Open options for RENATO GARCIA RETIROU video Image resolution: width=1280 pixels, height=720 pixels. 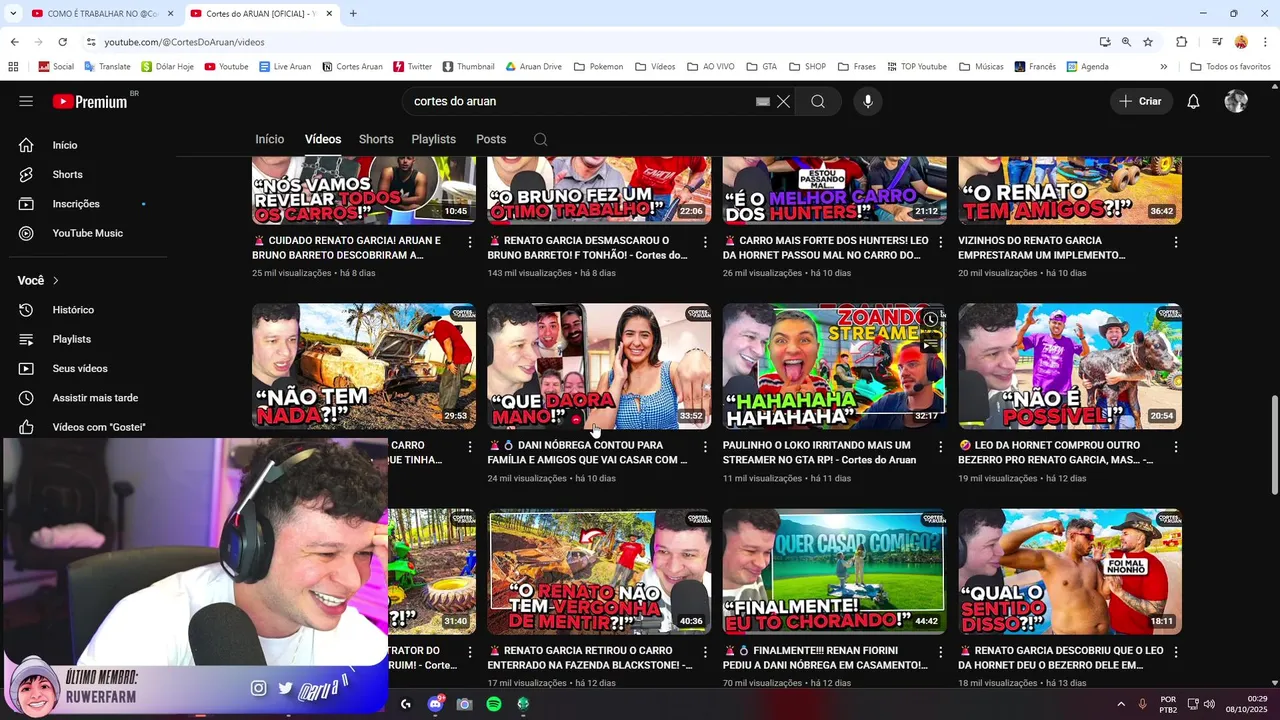[x=705, y=652]
